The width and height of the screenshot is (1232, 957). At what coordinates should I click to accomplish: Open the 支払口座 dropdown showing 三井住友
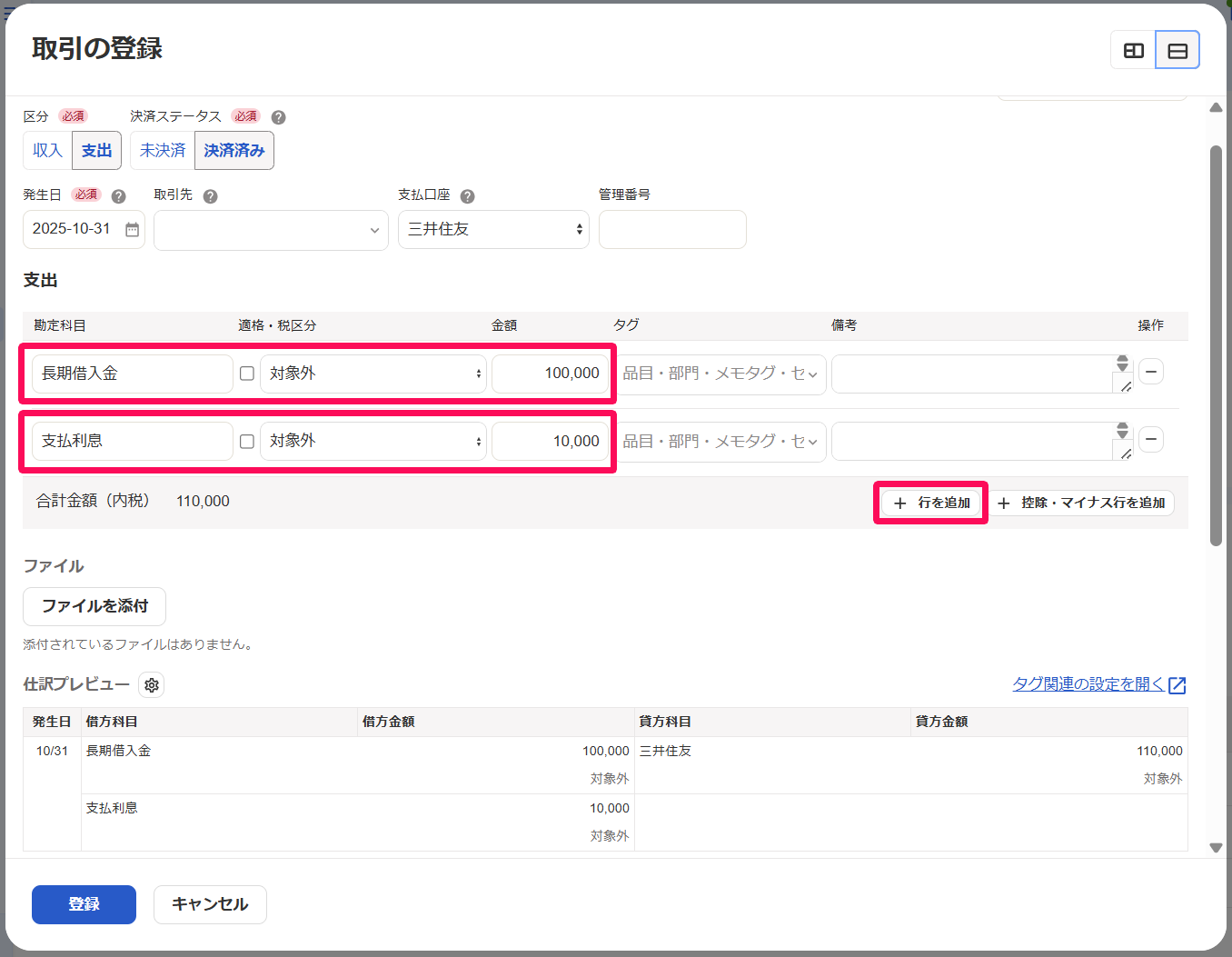point(493,230)
